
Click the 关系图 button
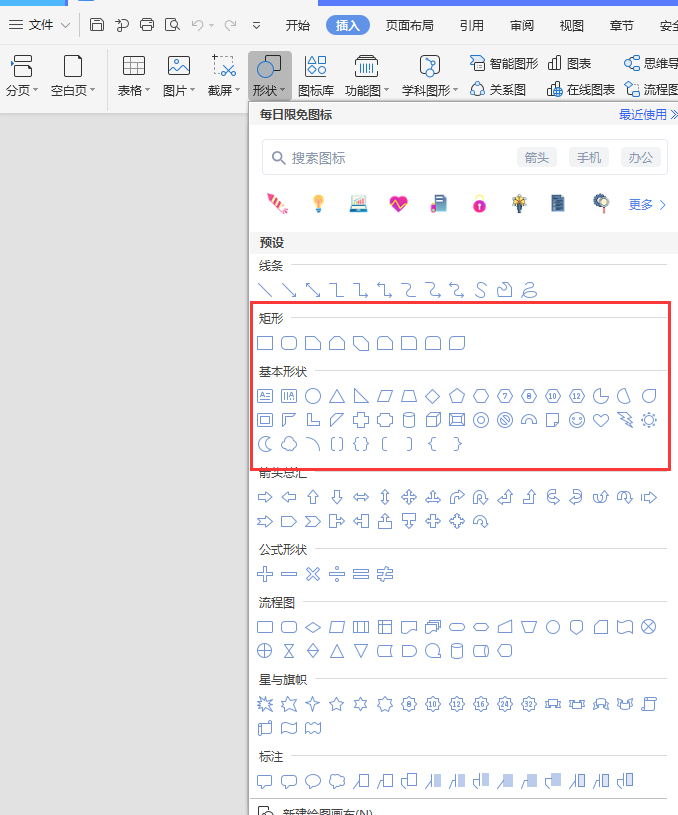(497, 90)
